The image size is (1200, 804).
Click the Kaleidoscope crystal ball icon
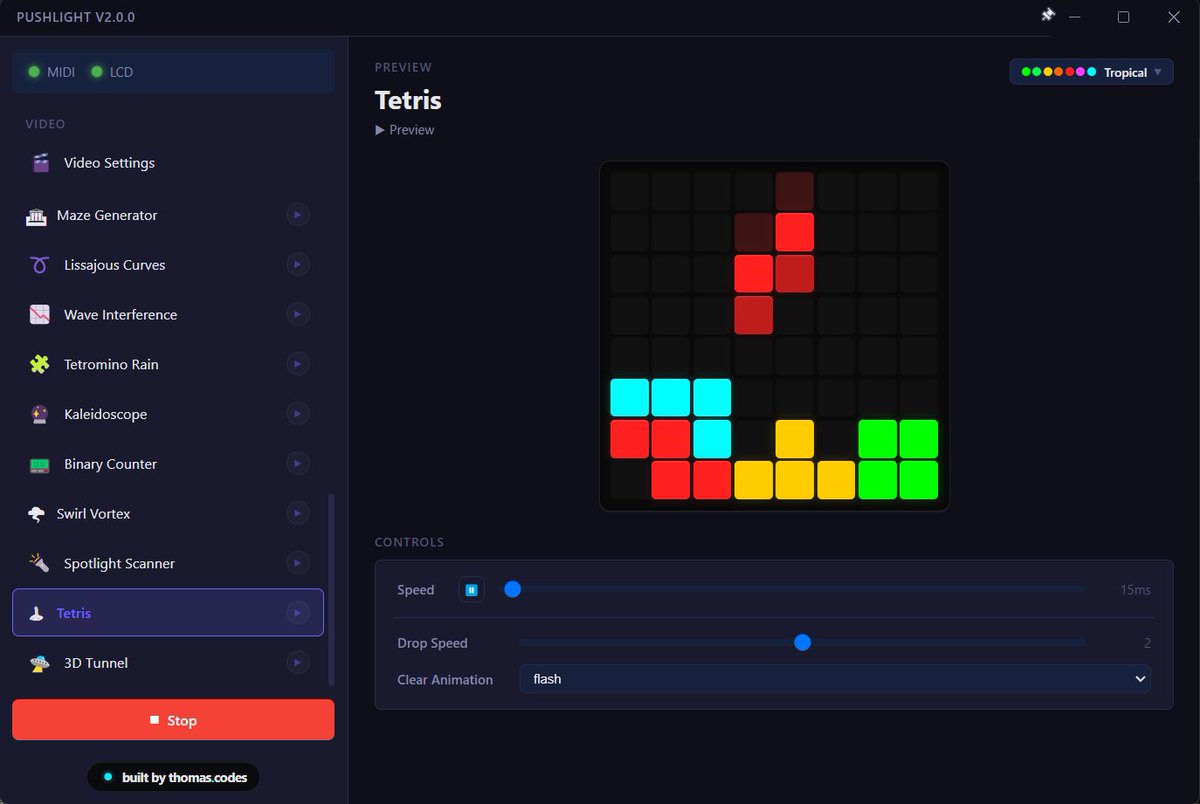40,414
